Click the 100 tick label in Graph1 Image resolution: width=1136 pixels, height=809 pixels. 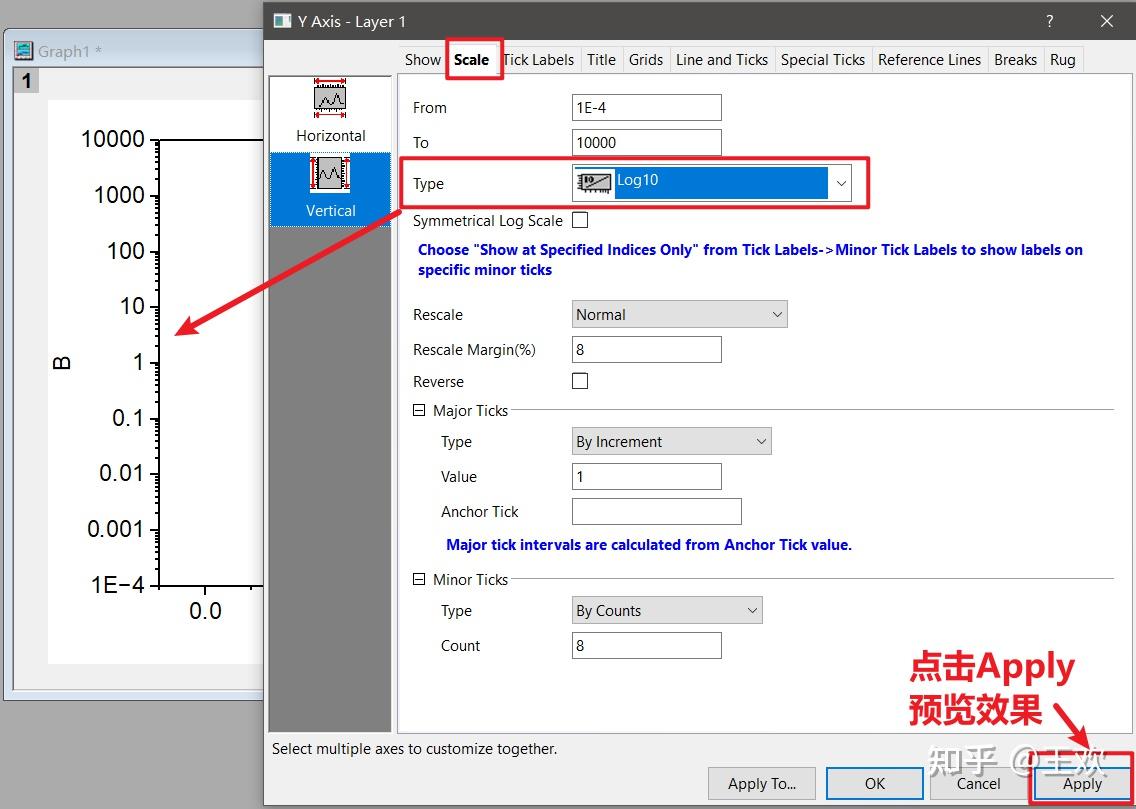tap(126, 251)
